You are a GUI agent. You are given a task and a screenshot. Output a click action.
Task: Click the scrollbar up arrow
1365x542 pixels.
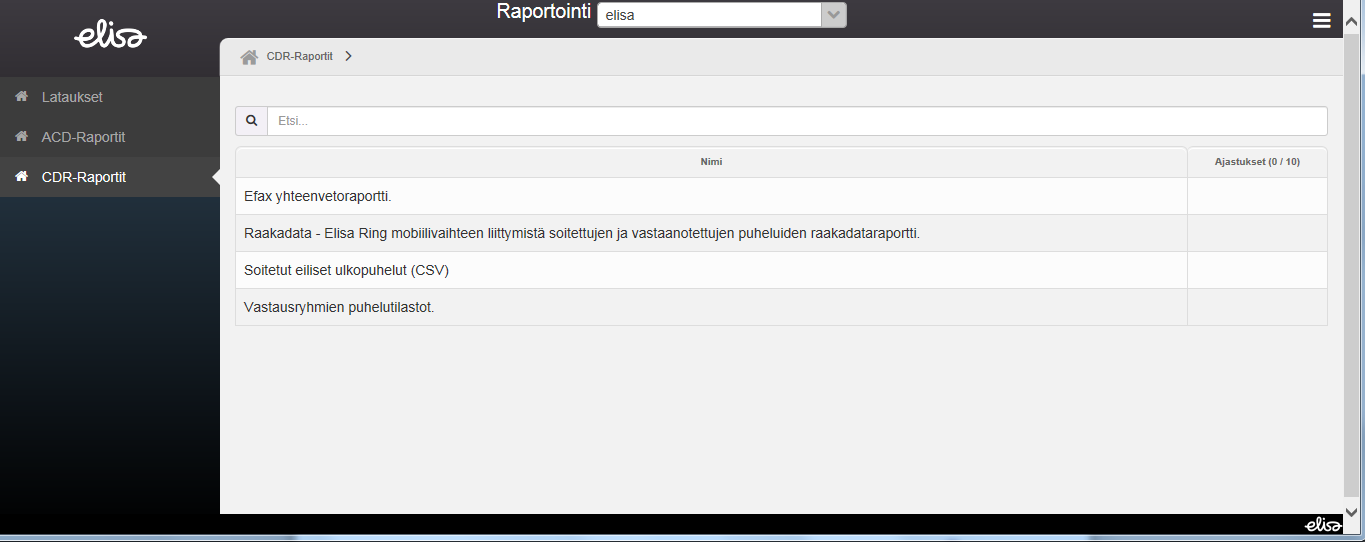pyautogui.click(x=1353, y=21)
